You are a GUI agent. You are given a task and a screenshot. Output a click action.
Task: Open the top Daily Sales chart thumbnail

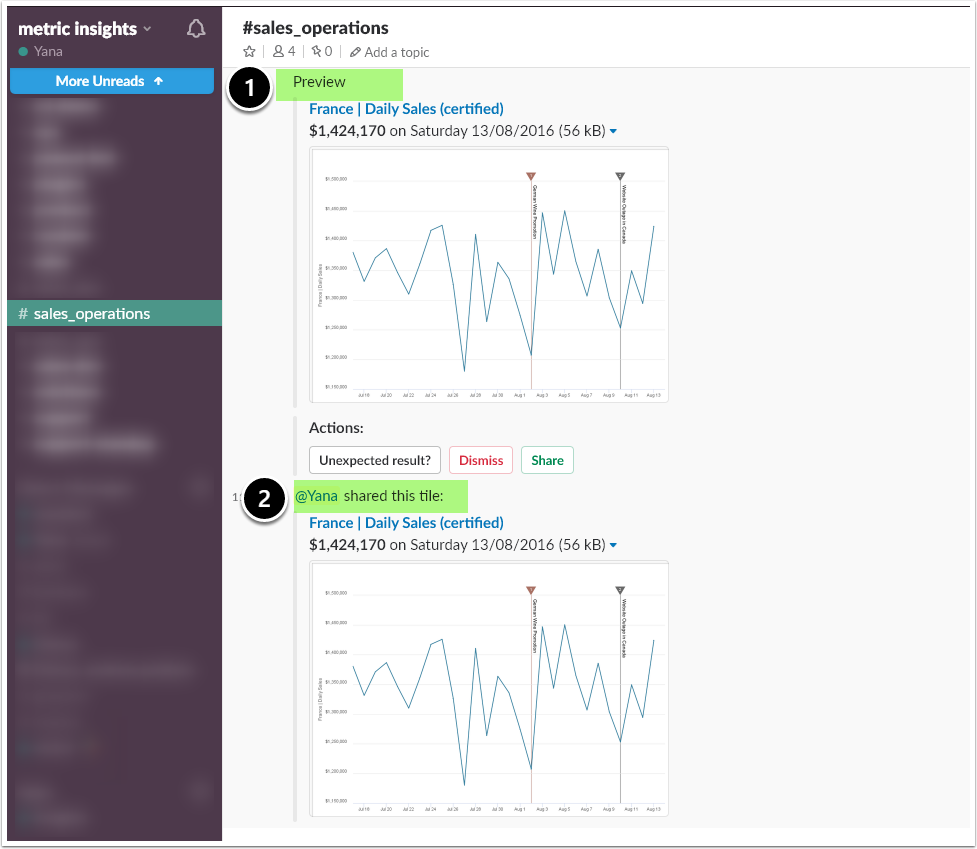(x=489, y=275)
